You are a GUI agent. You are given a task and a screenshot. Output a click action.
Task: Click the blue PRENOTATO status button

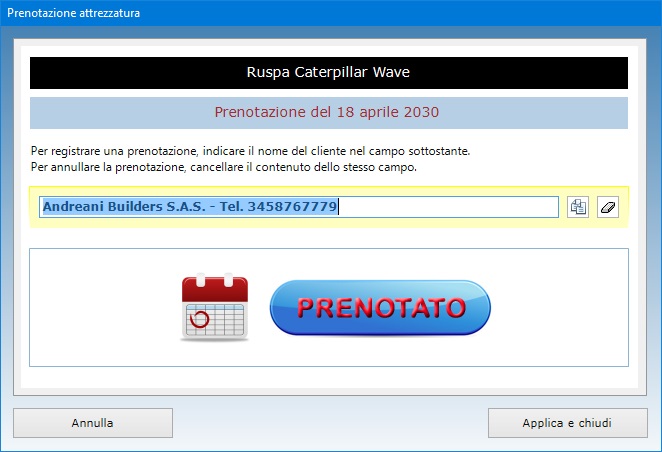[380, 307]
